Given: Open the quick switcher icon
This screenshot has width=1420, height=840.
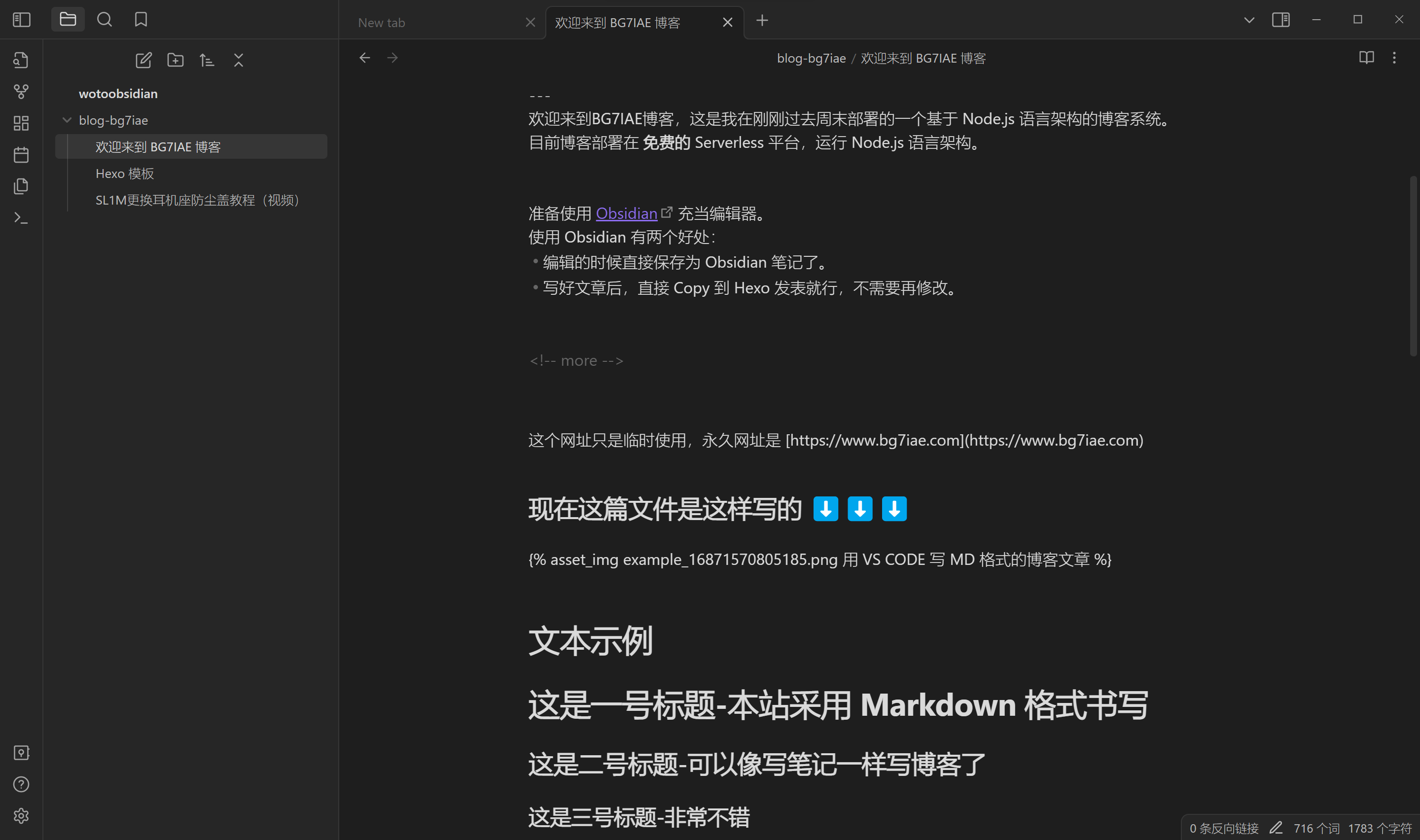Looking at the screenshot, I should (x=21, y=60).
